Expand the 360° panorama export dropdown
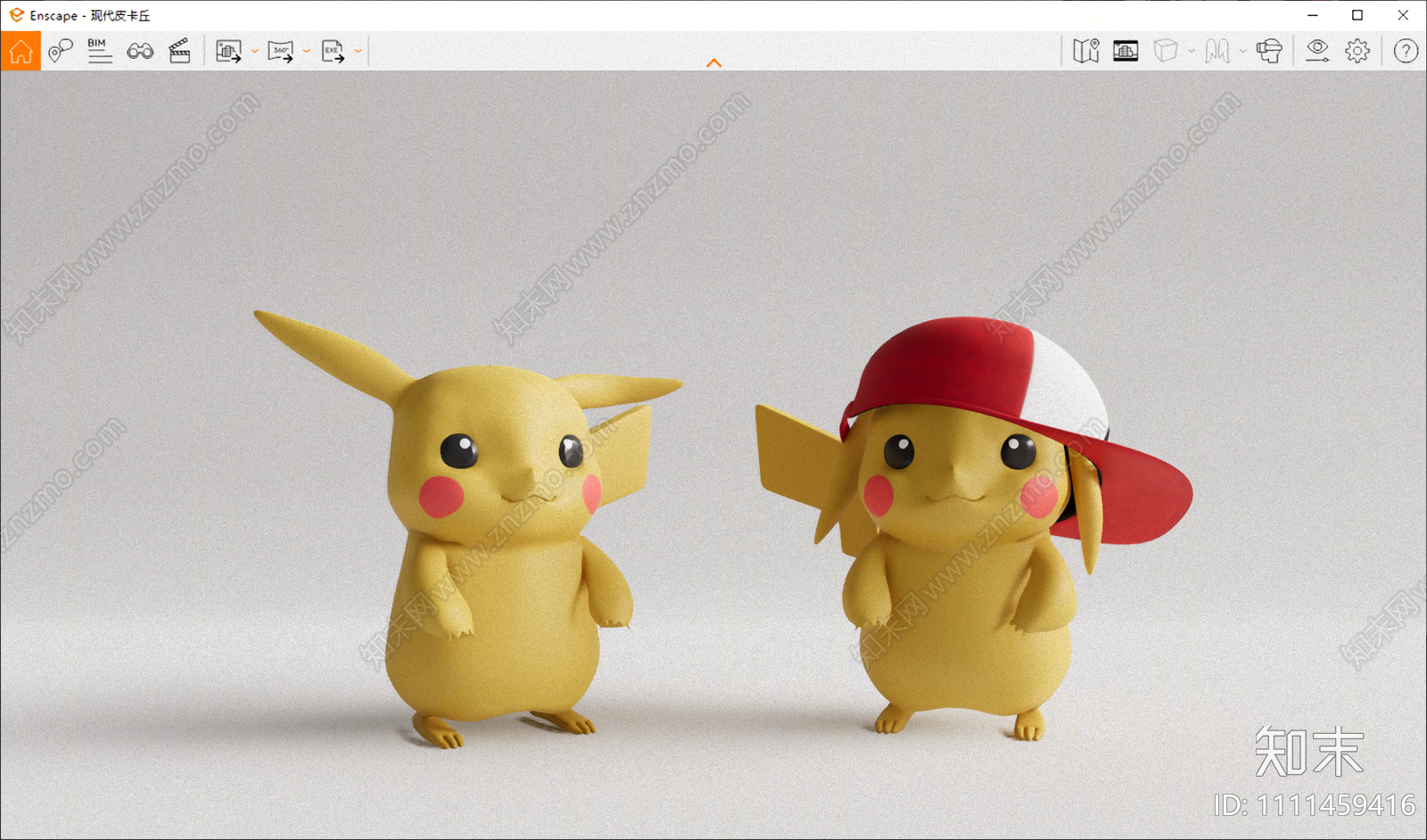Viewport: 1427px width, 840px height. click(306, 52)
